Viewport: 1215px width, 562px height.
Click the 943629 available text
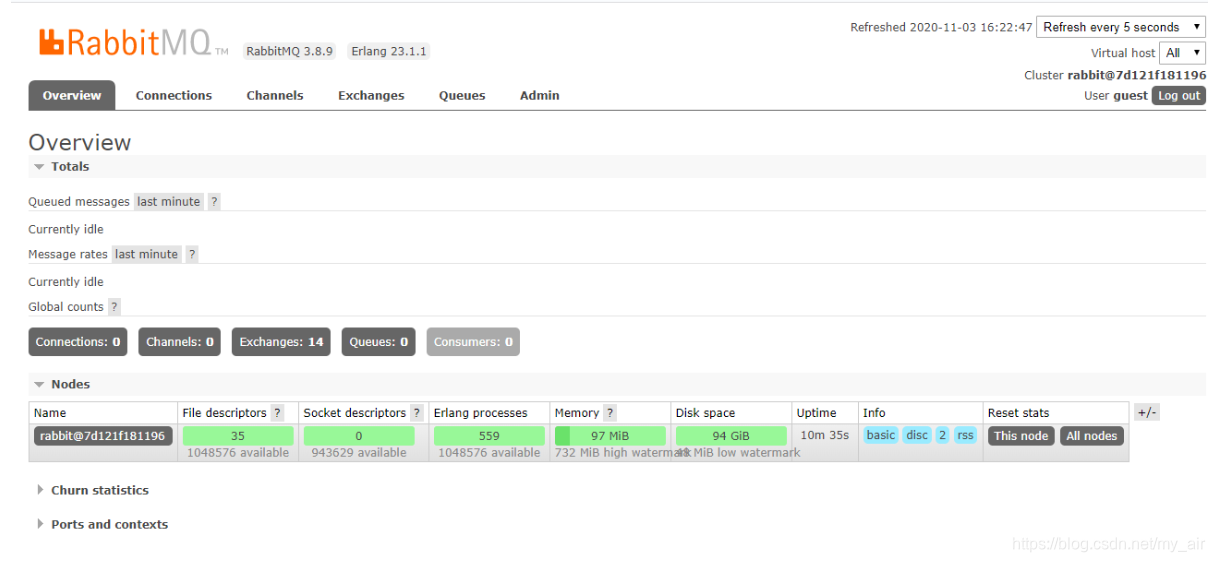[x=359, y=453]
